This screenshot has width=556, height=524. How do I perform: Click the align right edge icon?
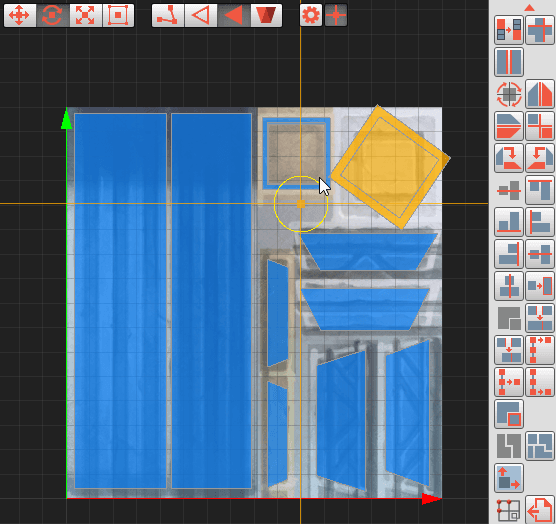(509, 254)
